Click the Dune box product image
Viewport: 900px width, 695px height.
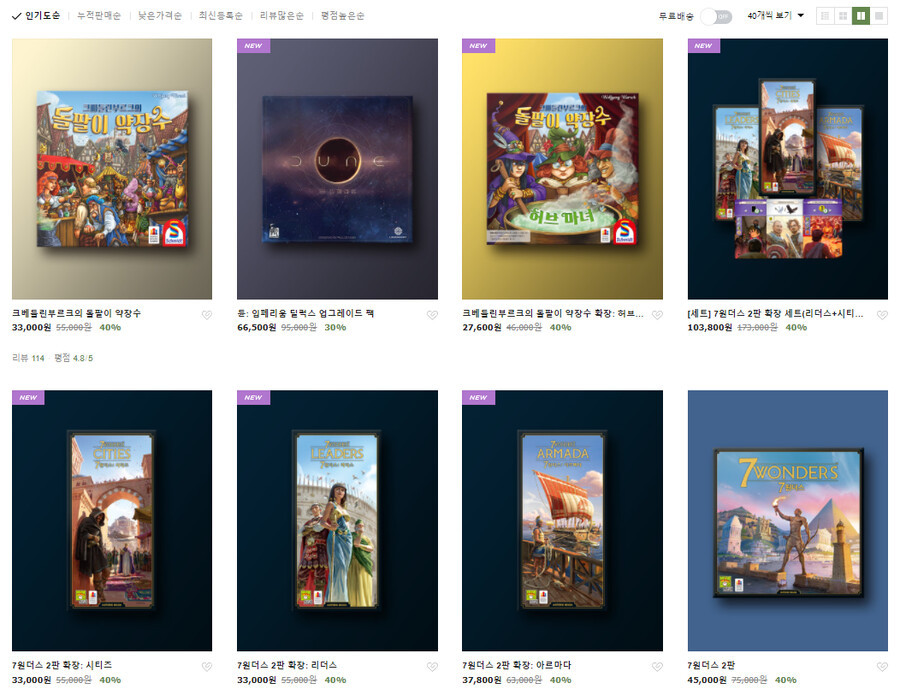click(338, 169)
